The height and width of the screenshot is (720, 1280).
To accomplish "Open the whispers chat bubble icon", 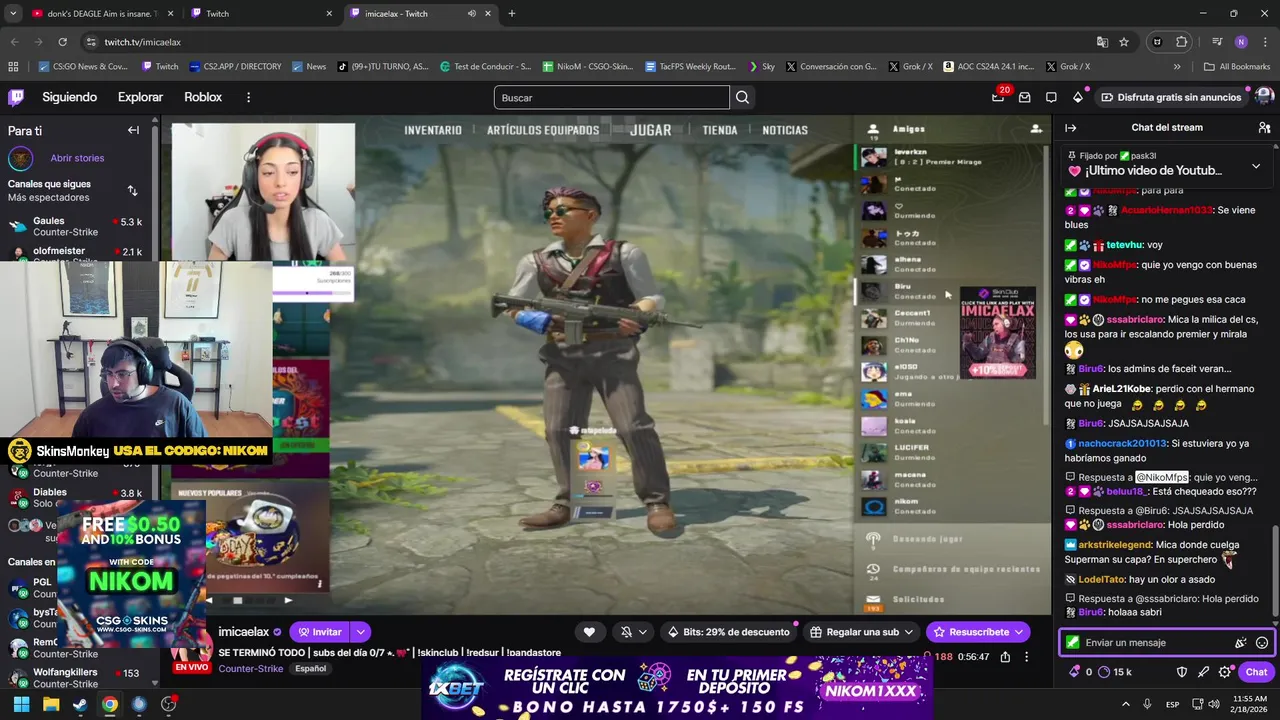I will coord(1051,97).
